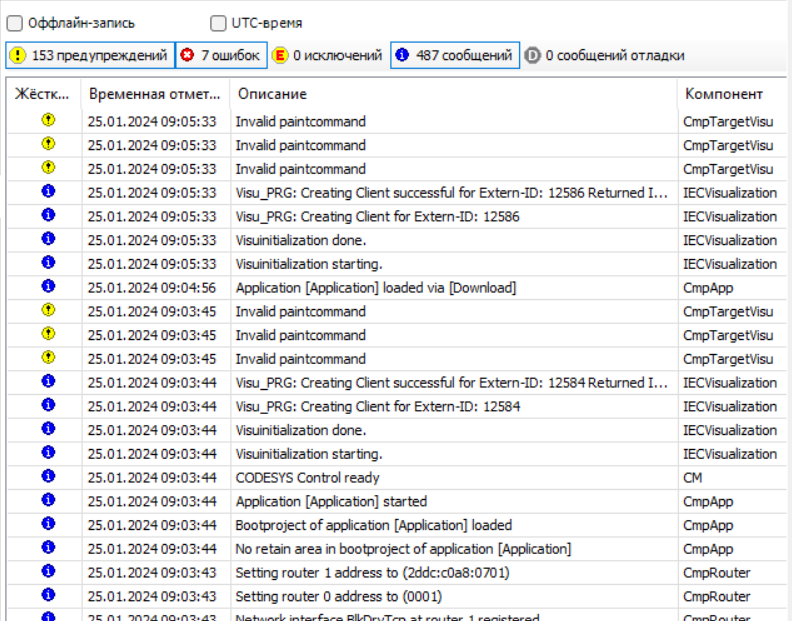Sort by the Жёстк... severity column header

(x=43, y=94)
